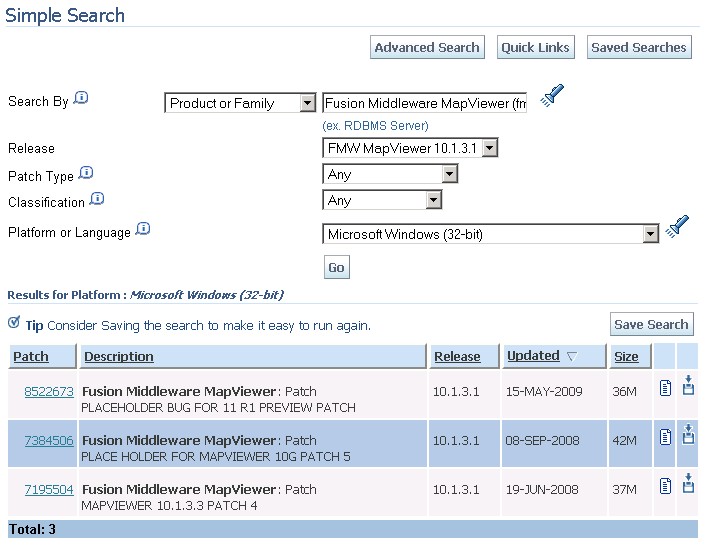Sort results by Updated column header
Viewport: 708px width, 549px height.
pos(533,356)
